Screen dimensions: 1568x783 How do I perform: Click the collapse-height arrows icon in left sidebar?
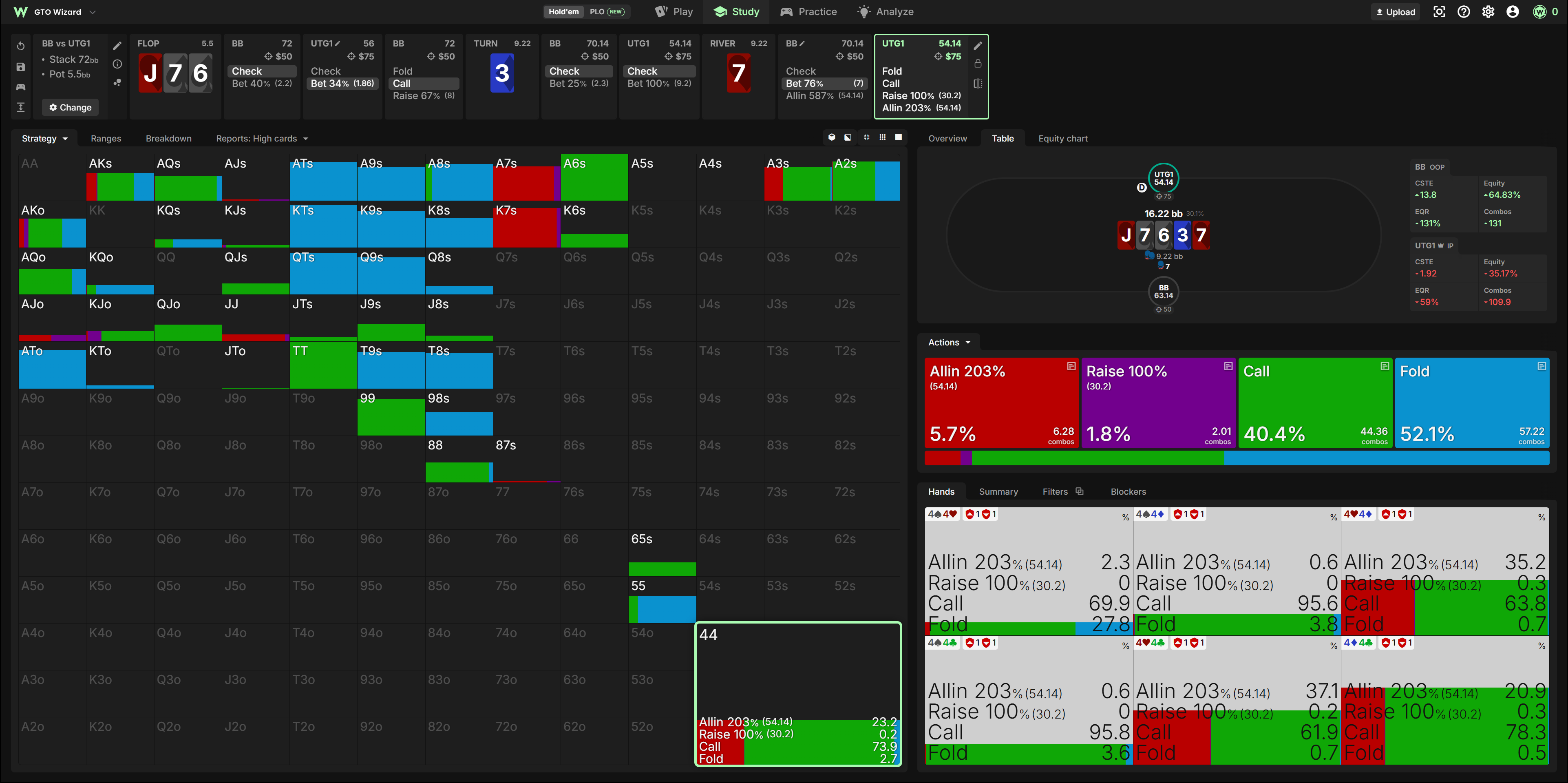coord(21,107)
